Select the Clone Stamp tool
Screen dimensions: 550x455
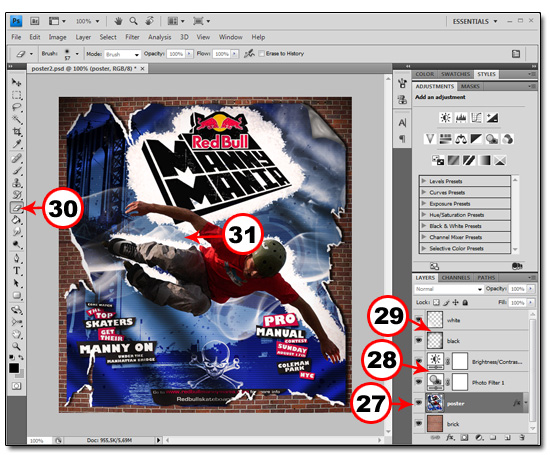coord(16,183)
